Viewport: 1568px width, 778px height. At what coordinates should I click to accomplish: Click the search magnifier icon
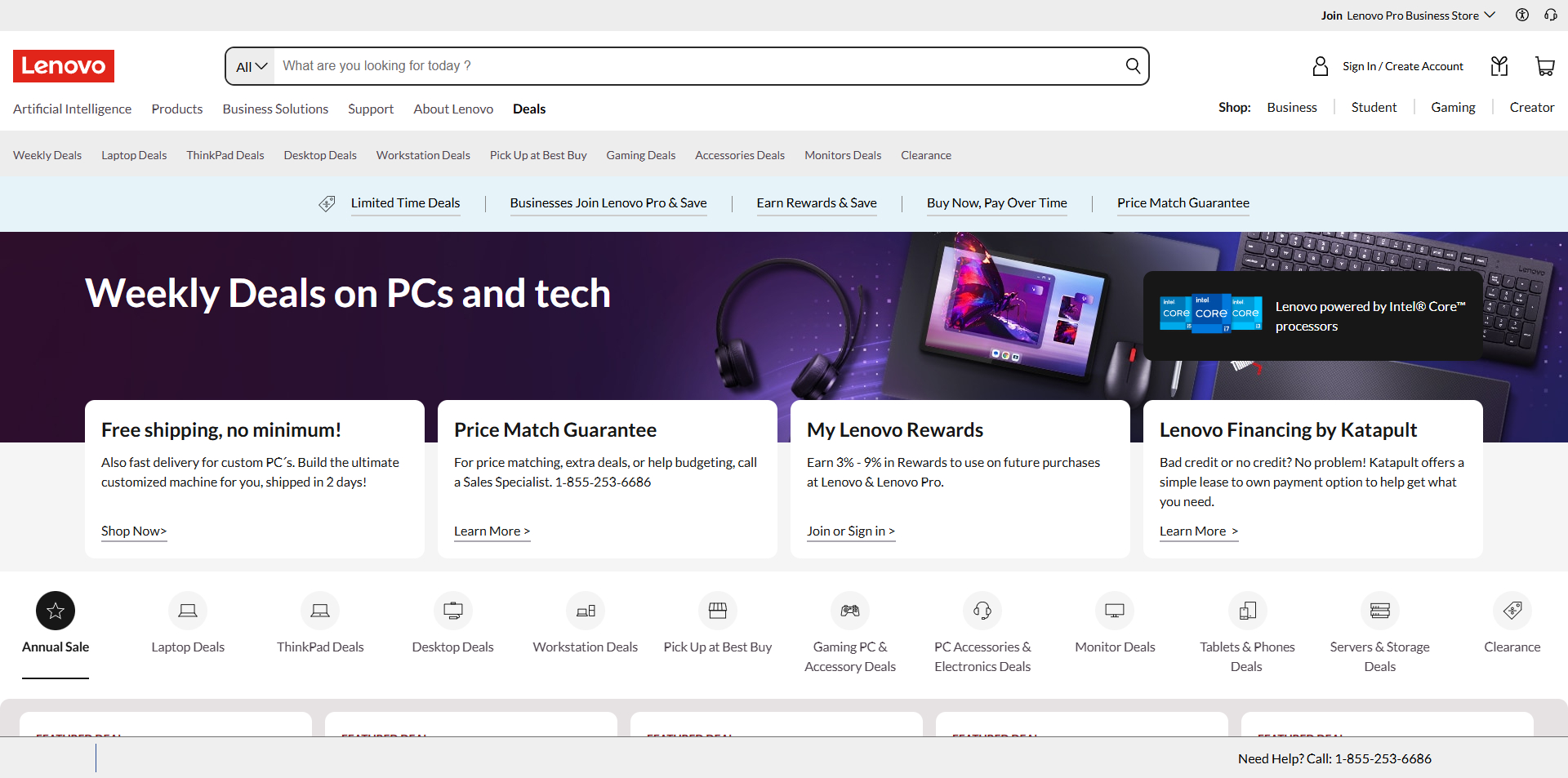pos(1132,66)
